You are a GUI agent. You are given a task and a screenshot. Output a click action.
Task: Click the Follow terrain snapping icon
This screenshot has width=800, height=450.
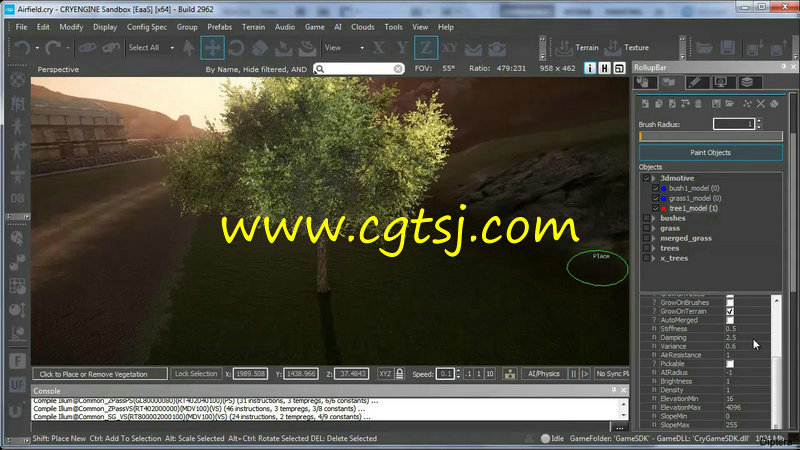pos(473,48)
